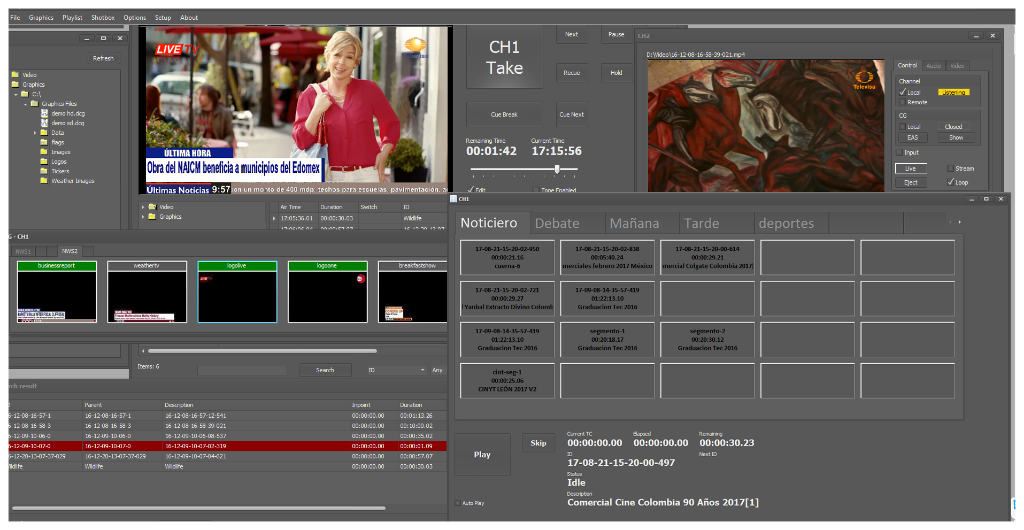Select the Mañana shotbox tab
The height and width of the screenshot is (530, 1024).
(642, 223)
